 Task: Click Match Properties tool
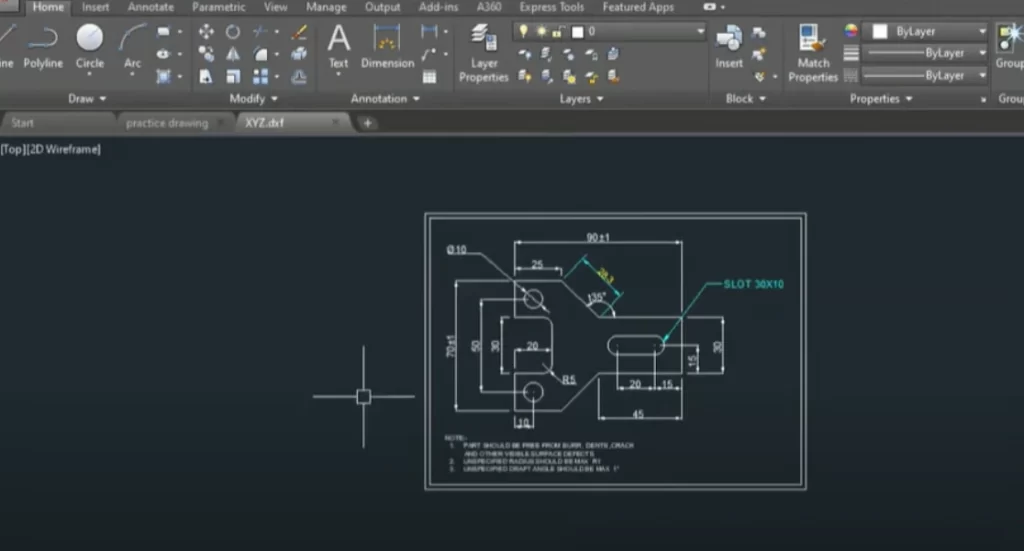click(812, 54)
